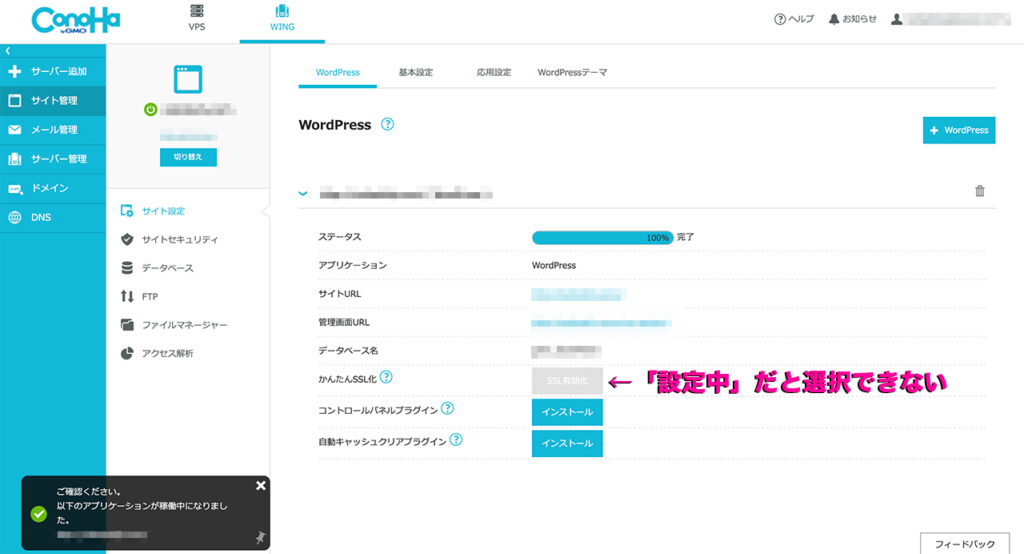Switch to the 応用設定 tab
1024x554 pixels.
coord(494,73)
